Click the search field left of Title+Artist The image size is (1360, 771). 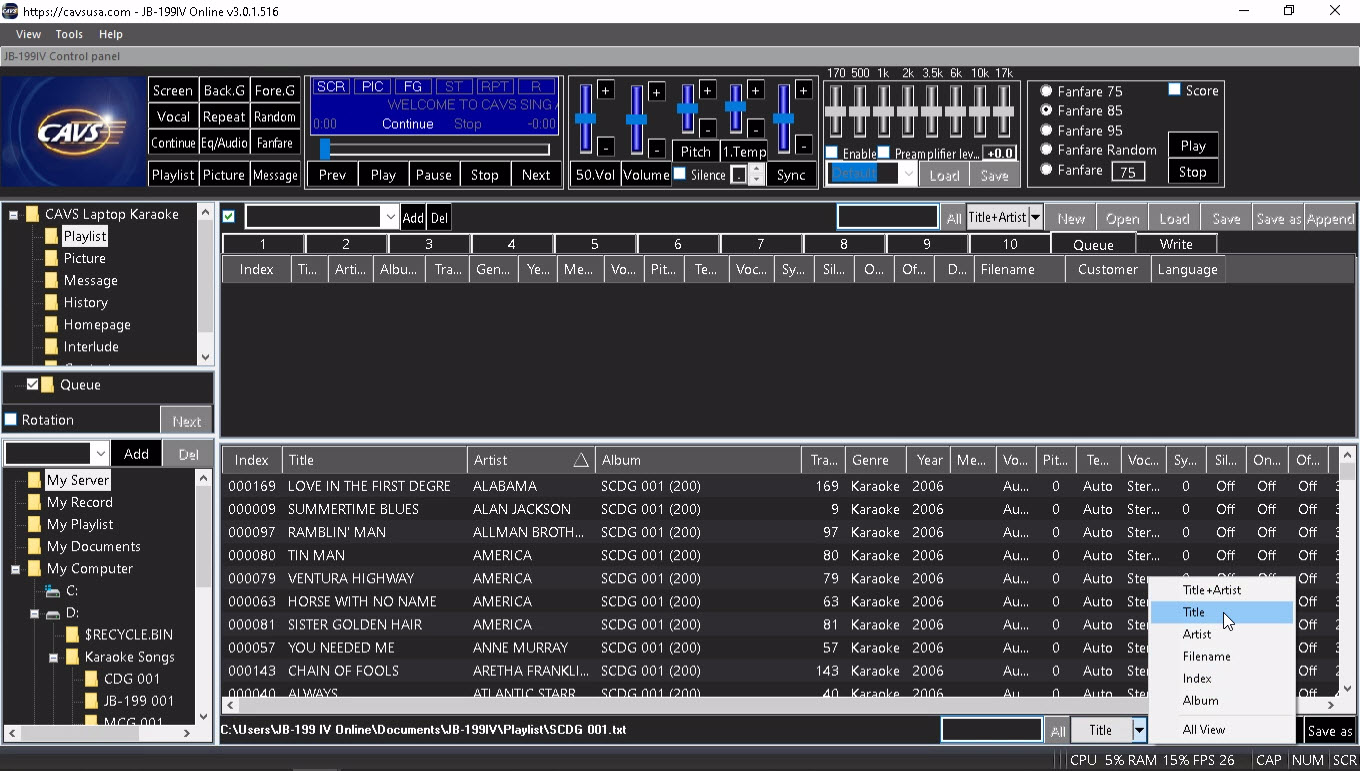(888, 217)
